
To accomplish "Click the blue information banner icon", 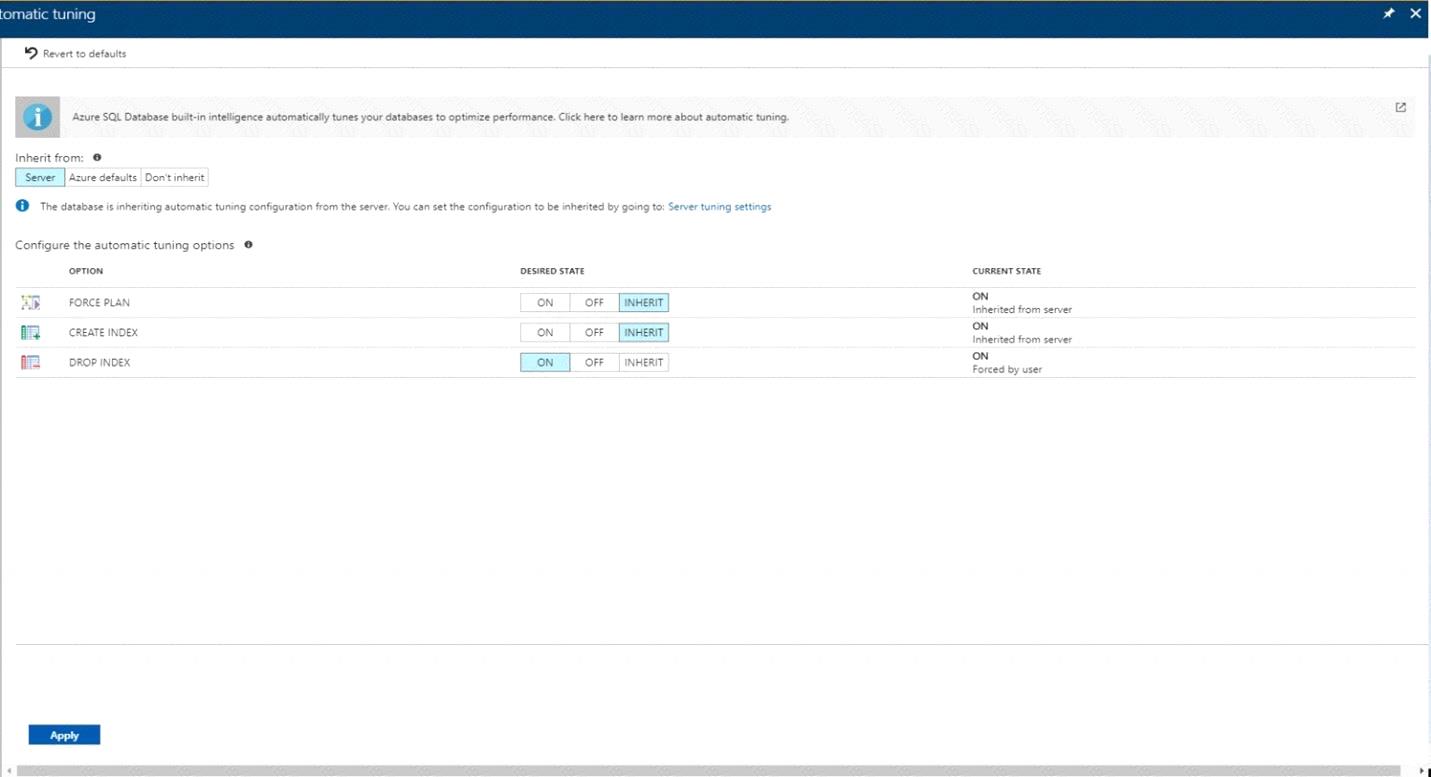I will pyautogui.click(x=38, y=117).
